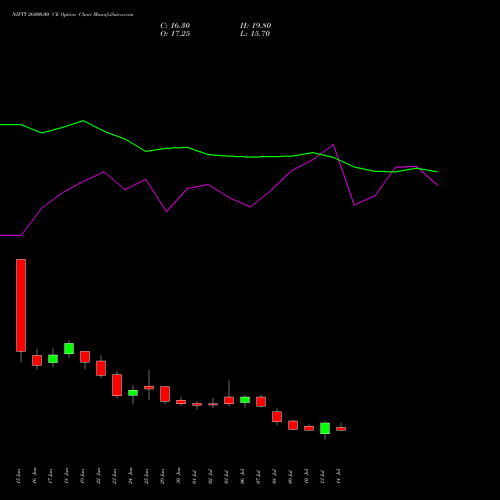Click the red candle for 08 Jul
500x500 pixels.
[x=277, y=417]
